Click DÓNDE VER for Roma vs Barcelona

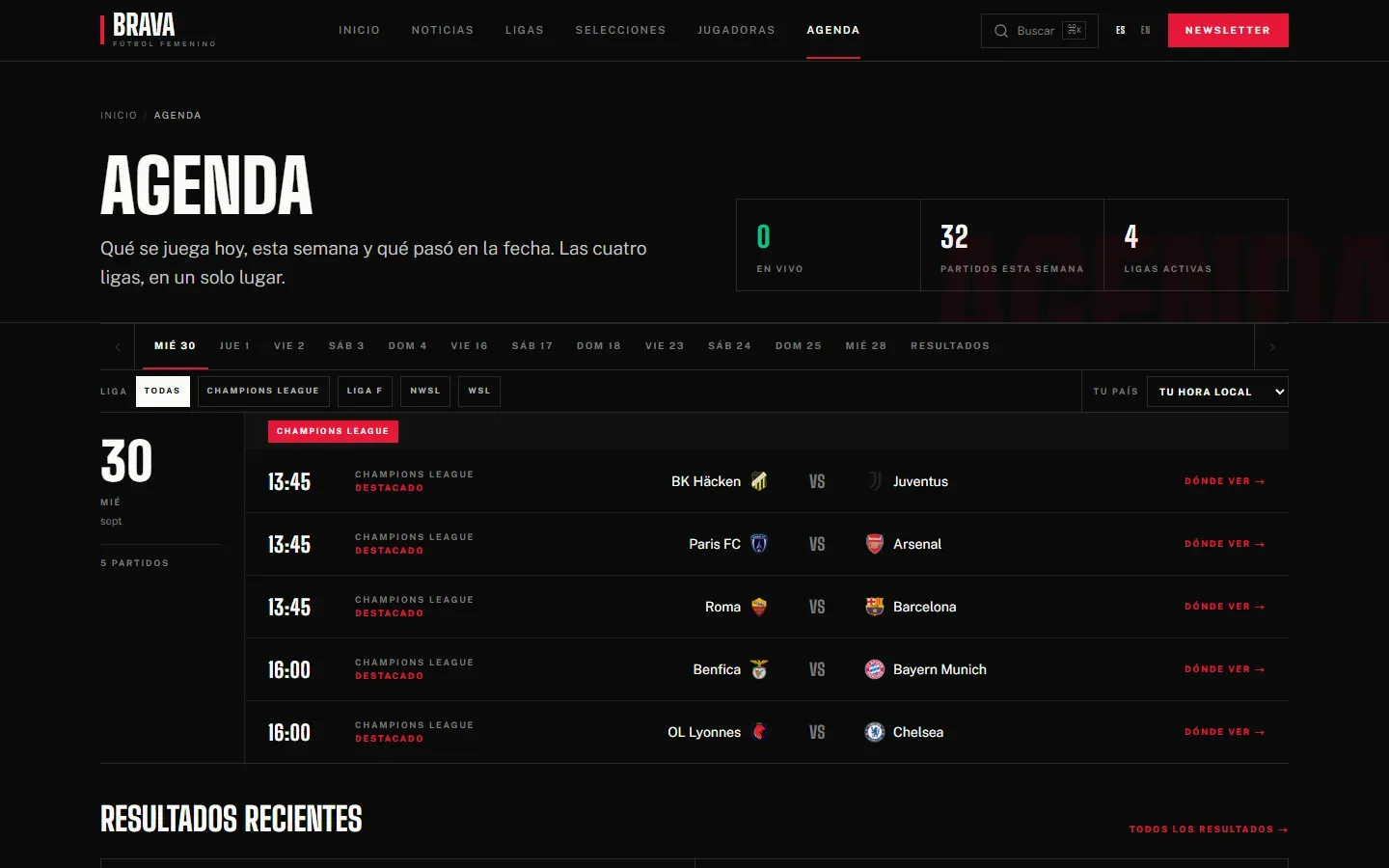coord(1225,607)
